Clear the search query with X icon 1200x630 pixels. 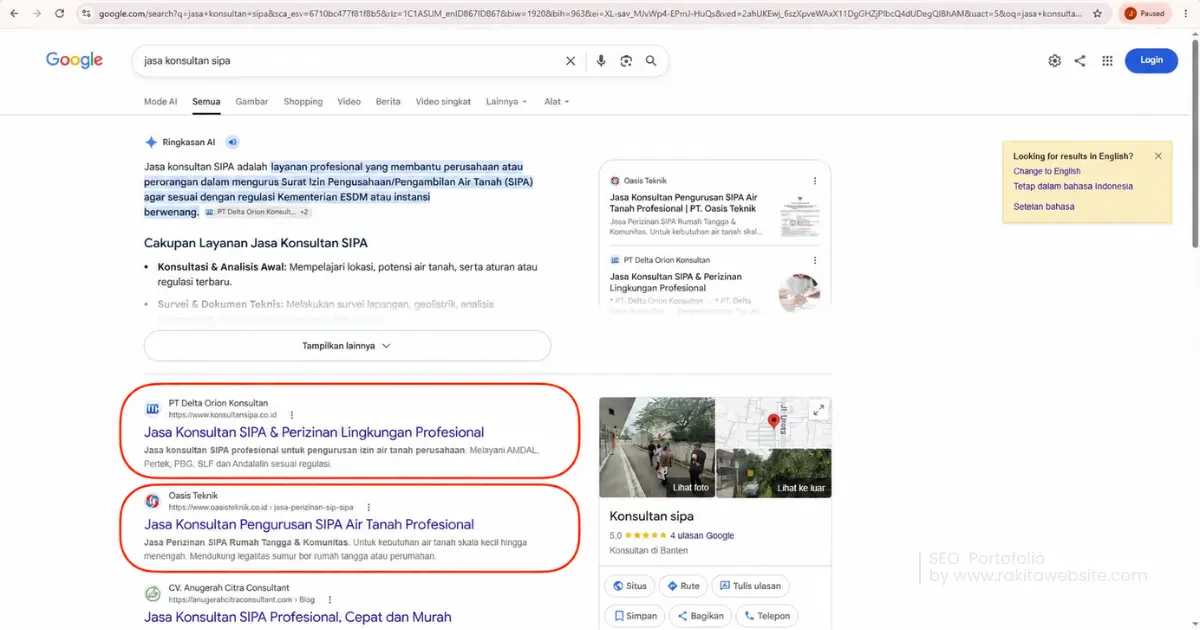pos(570,61)
